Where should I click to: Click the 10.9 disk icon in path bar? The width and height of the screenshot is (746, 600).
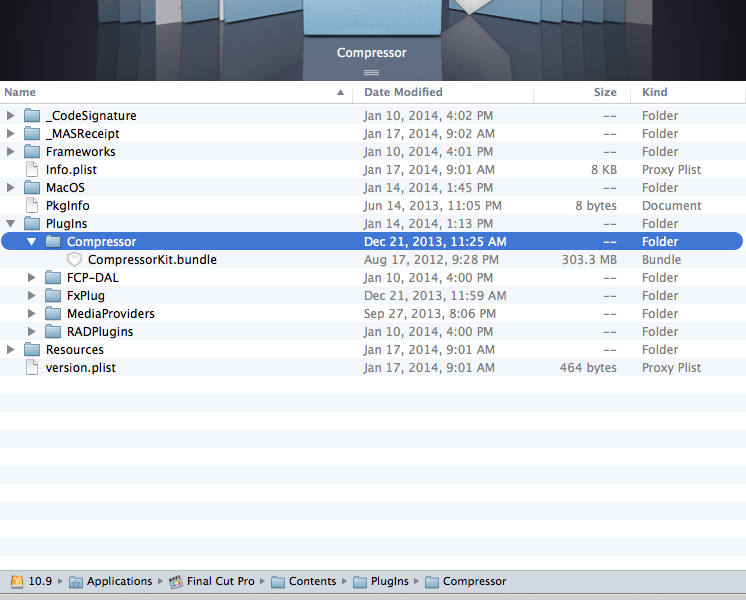coord(17,581)
